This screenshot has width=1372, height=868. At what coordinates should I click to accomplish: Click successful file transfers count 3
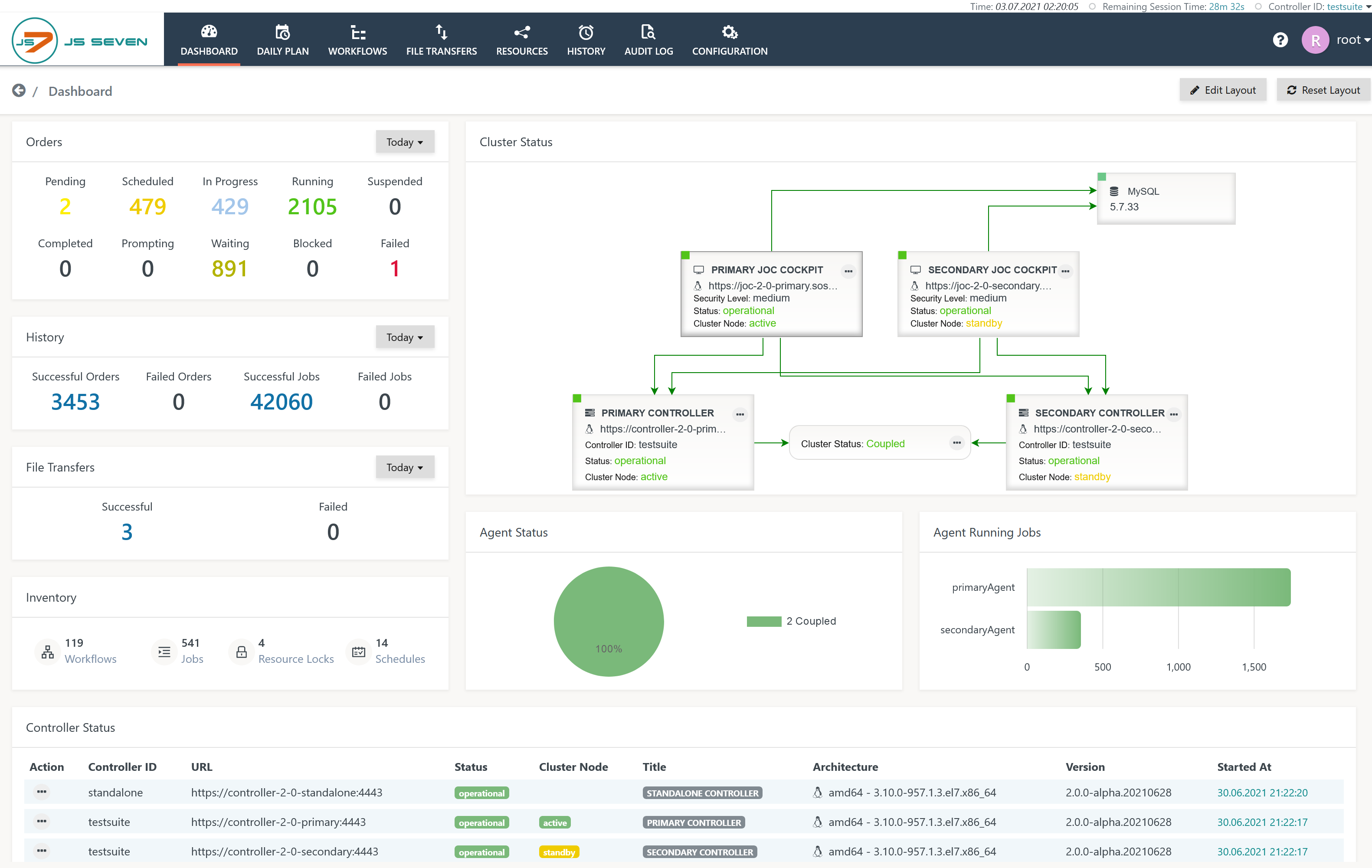pyautogui.click(x=127, y=532)
